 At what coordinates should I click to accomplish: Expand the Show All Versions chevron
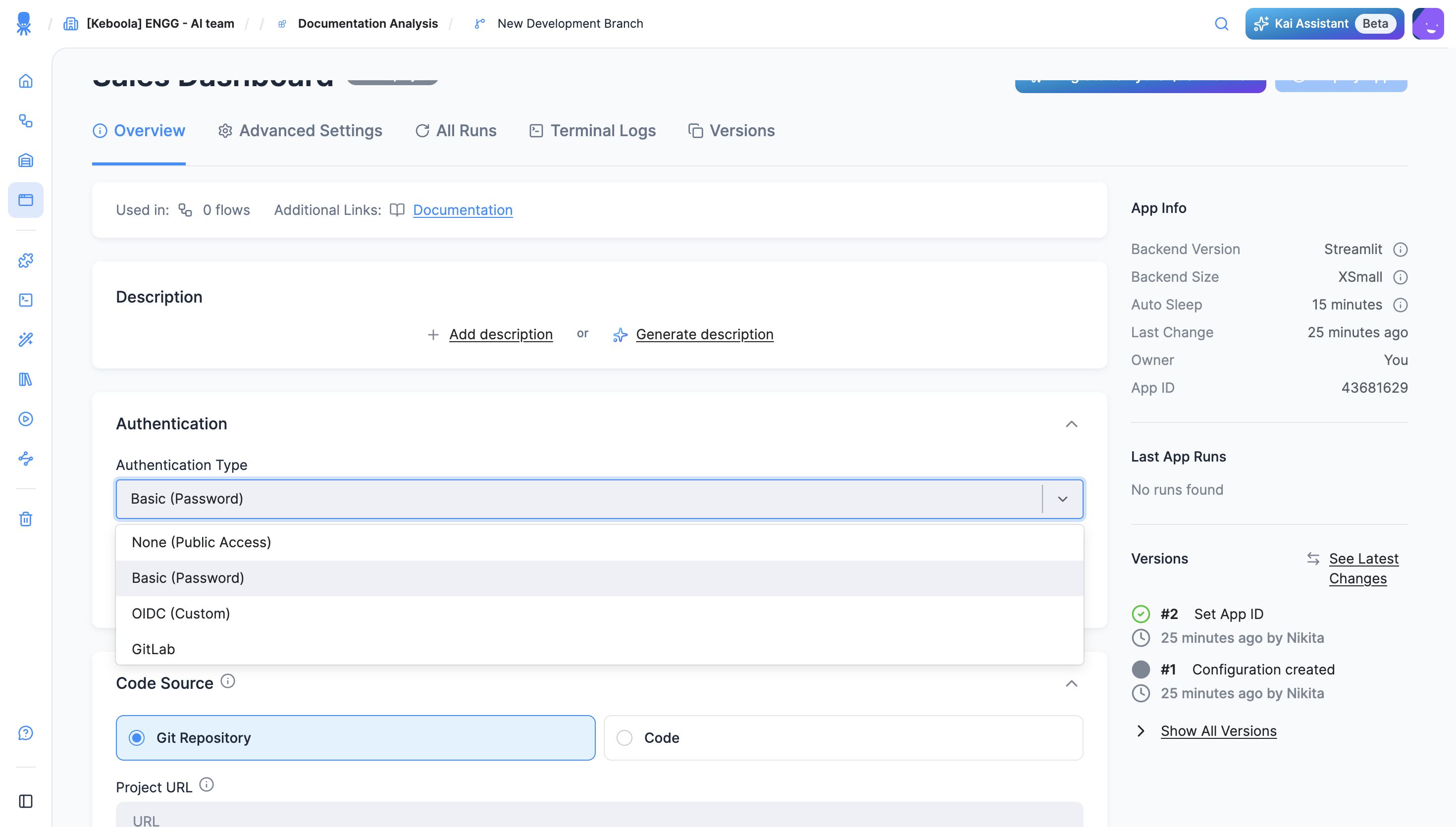pos(1141,731)
